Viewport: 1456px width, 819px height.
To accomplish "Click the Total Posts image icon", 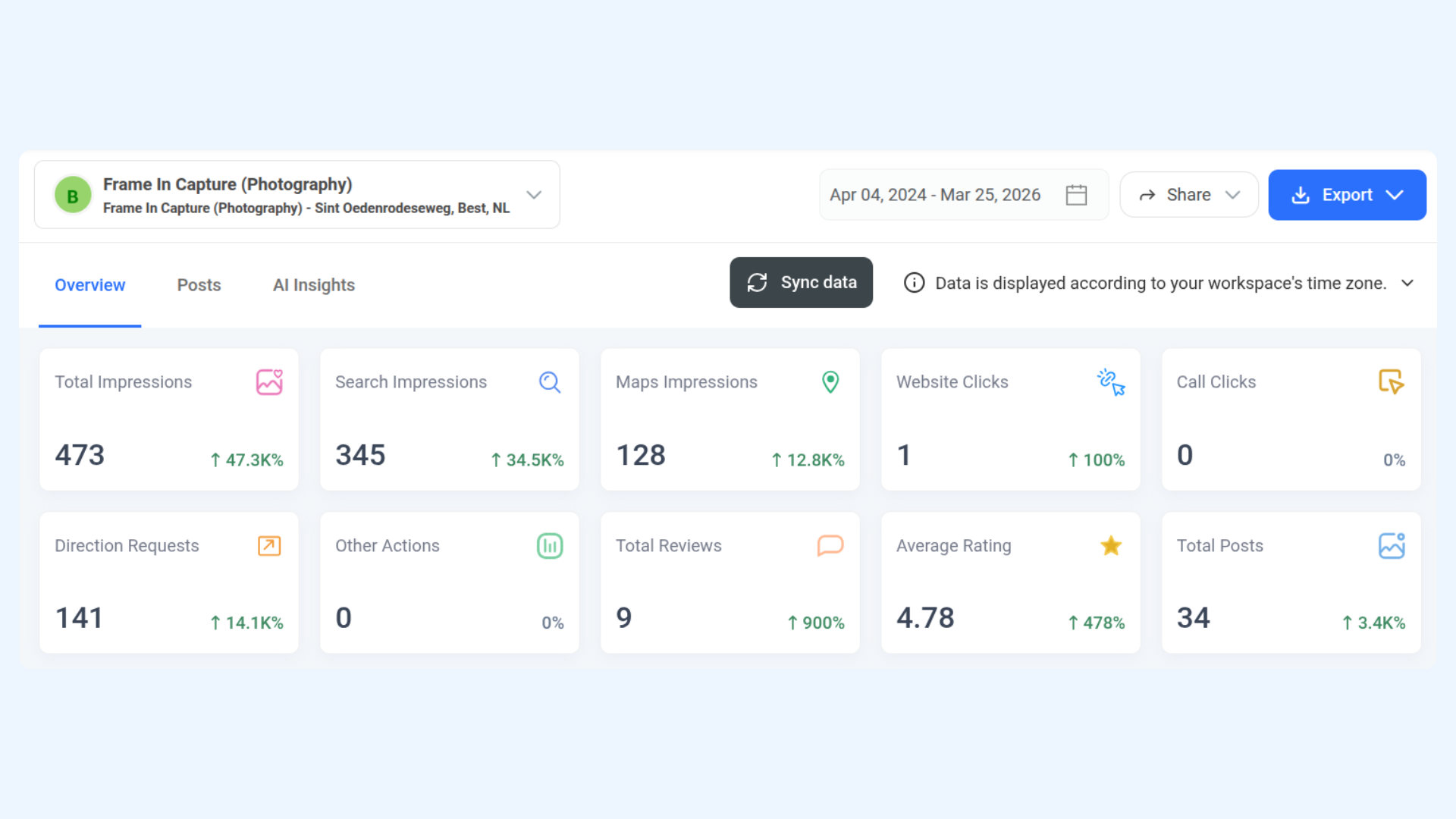I will 1391,546.
